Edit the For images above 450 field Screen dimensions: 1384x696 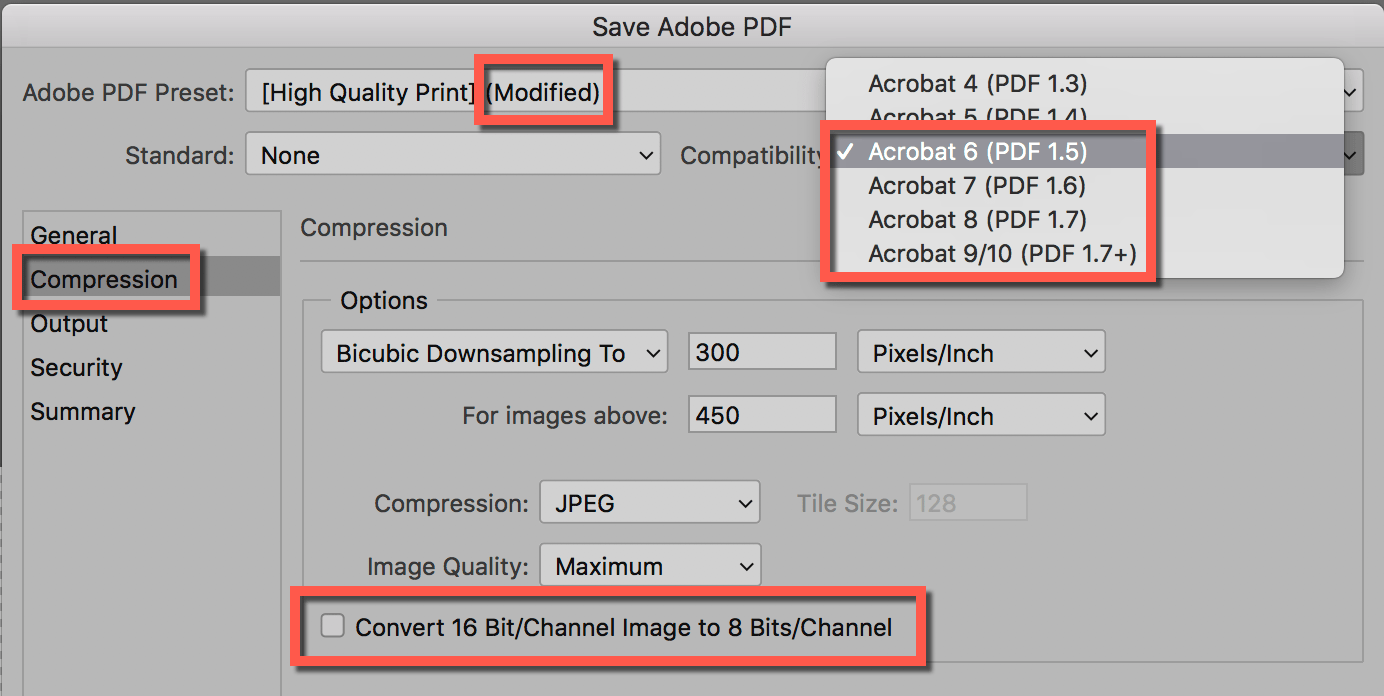click(761, 414)
